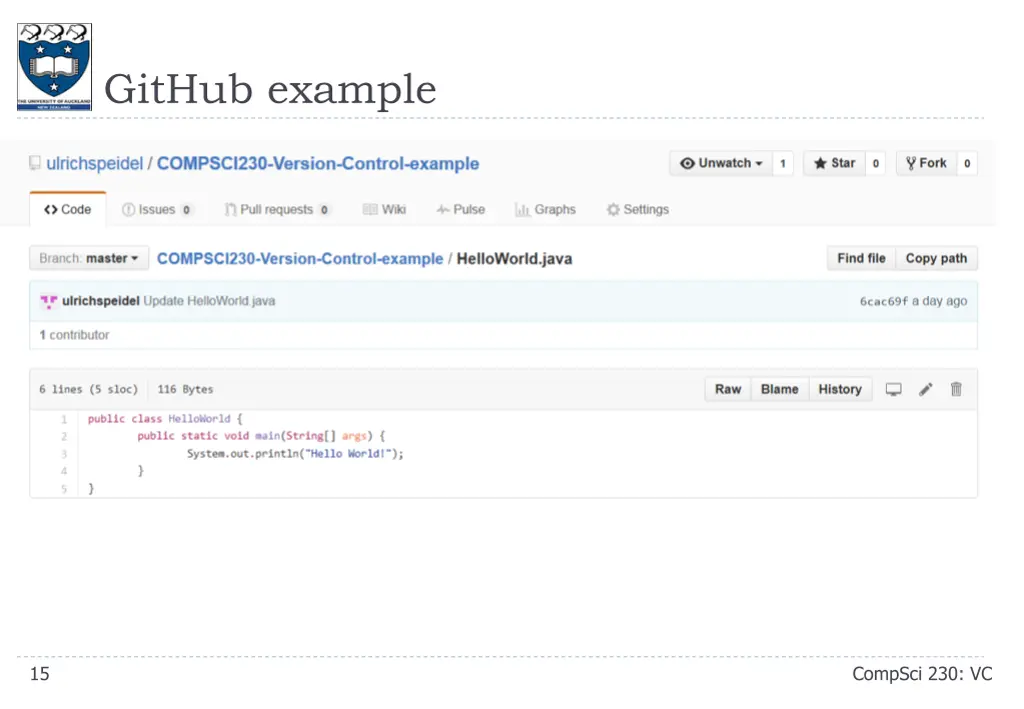Edit HelloWorld.java with the pencil icon
The width and height of the screenshot is (1024, 709).
point(925,390)
